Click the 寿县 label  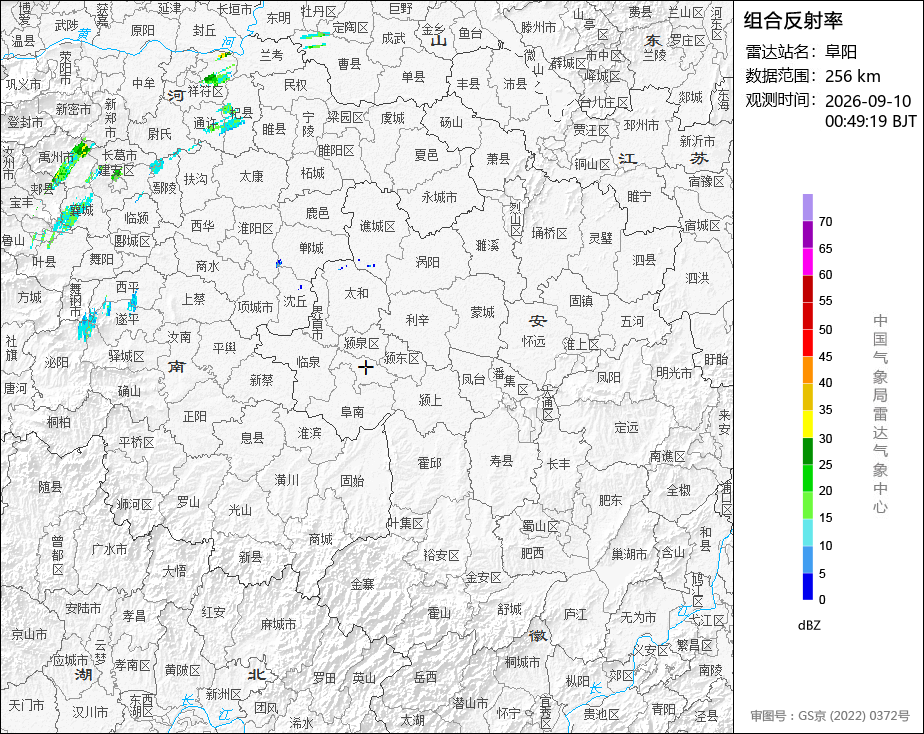pos(501,461)
